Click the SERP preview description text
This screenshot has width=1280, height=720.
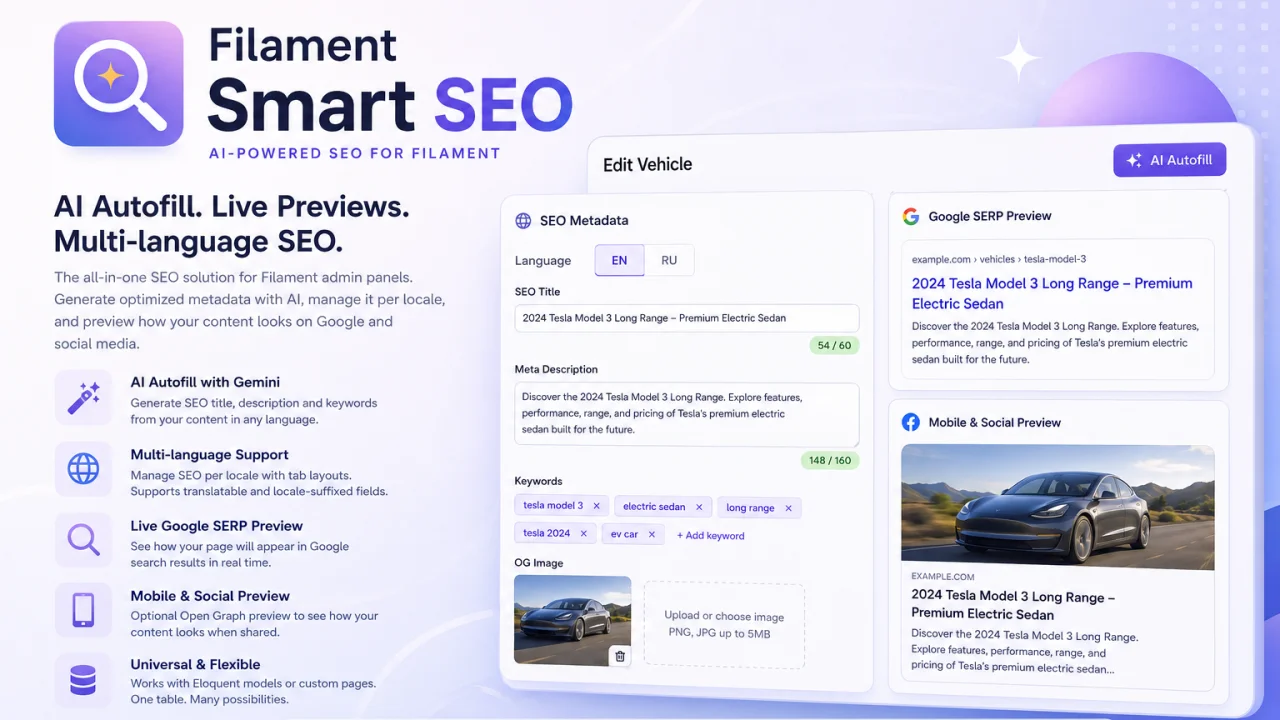(1055, 343)
